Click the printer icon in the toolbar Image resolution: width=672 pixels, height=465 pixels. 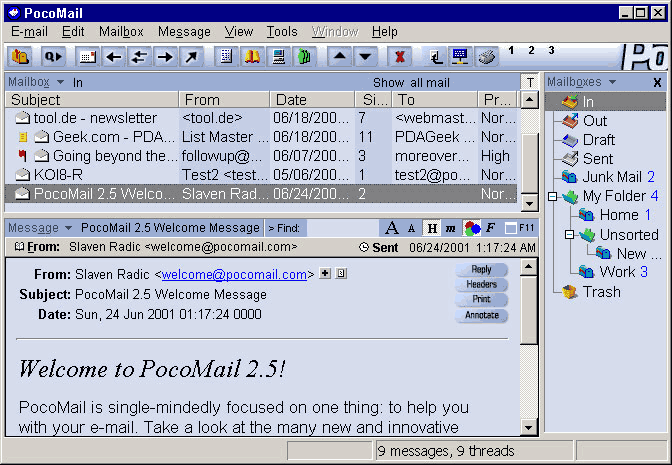pyautogui.click(x=486, y=56)
